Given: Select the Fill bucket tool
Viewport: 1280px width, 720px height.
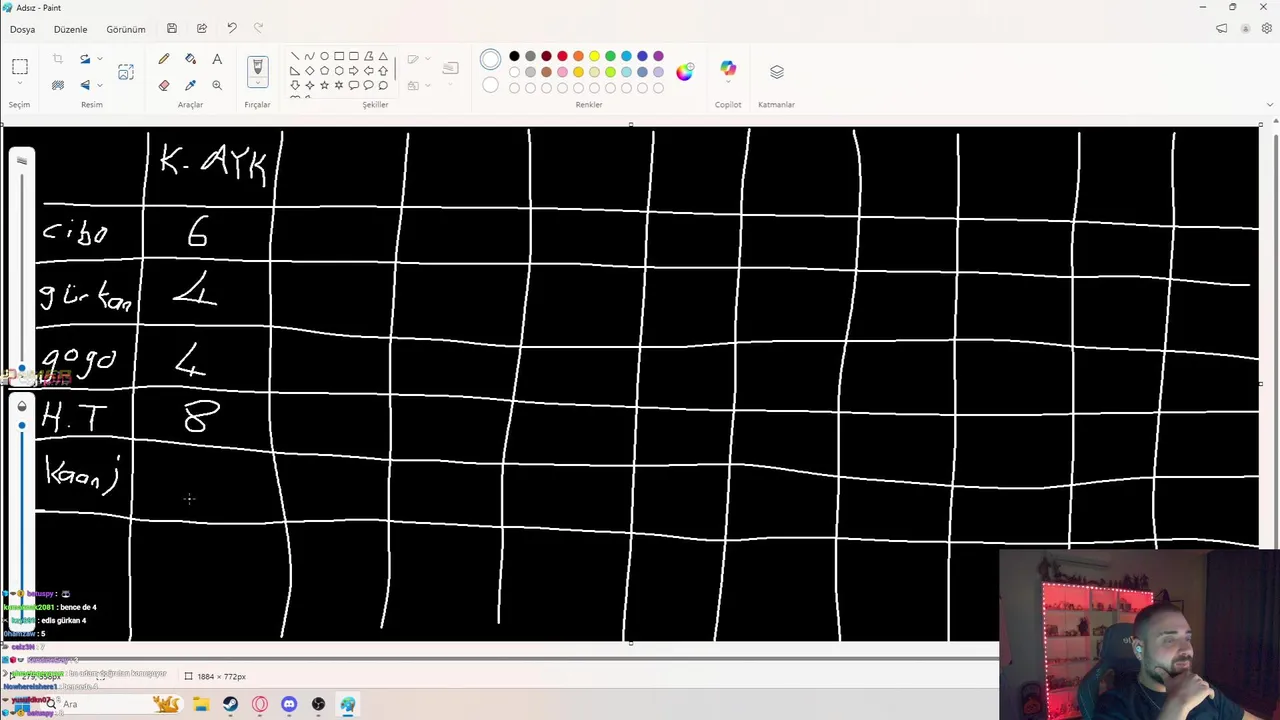Looking at the screenshot, I should (190, 59).
